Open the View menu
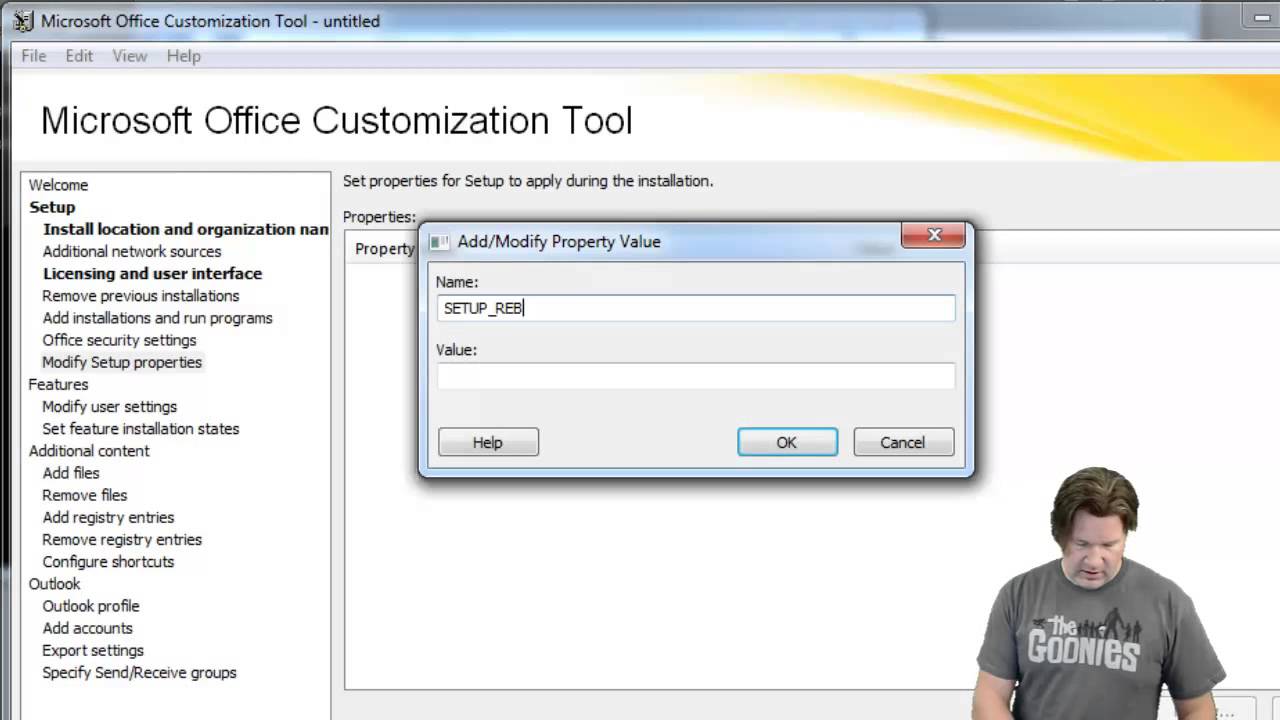 pyautogui.click(x=129, y=56)
